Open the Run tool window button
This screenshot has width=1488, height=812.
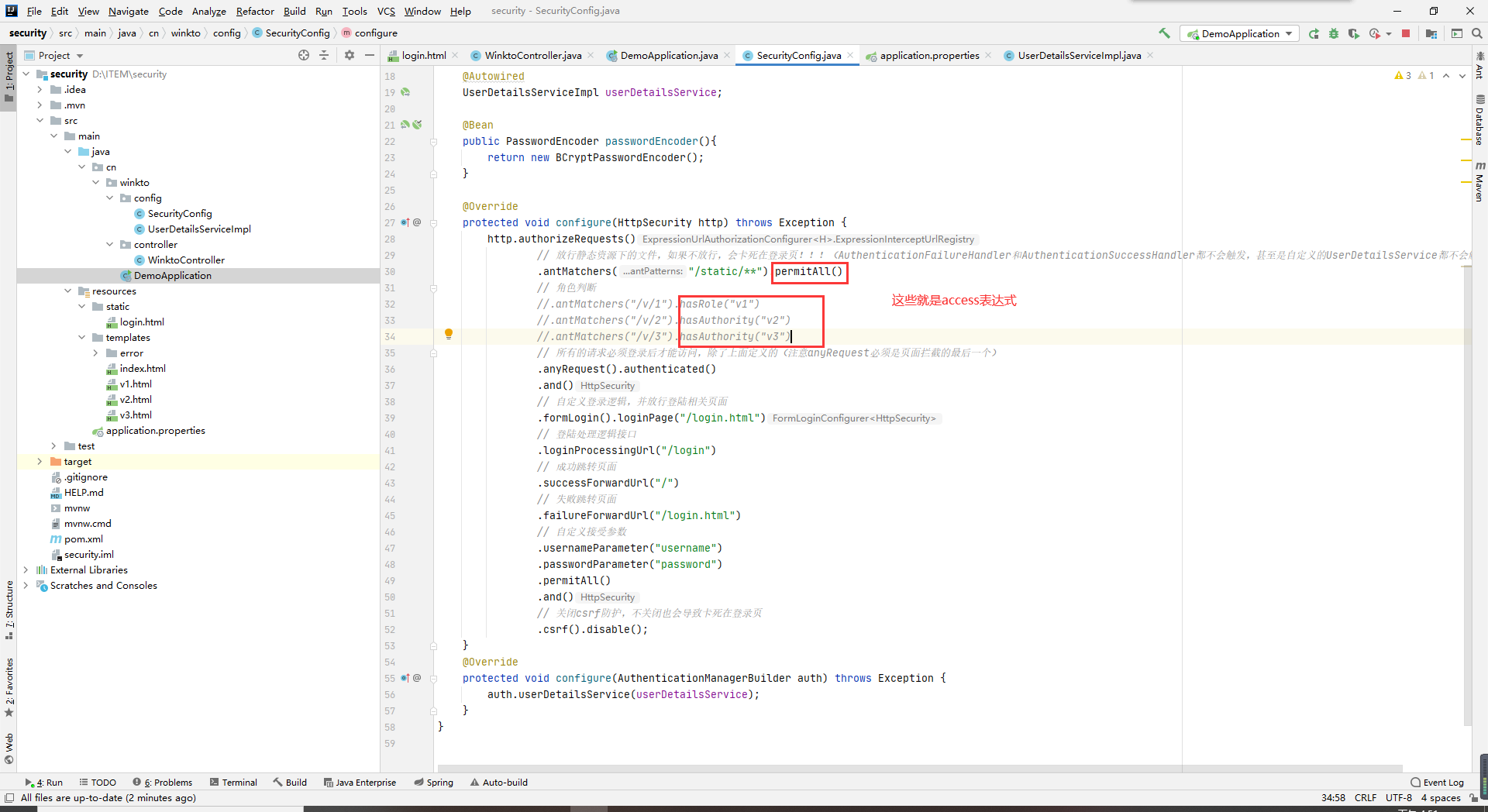tap(44, 783)
